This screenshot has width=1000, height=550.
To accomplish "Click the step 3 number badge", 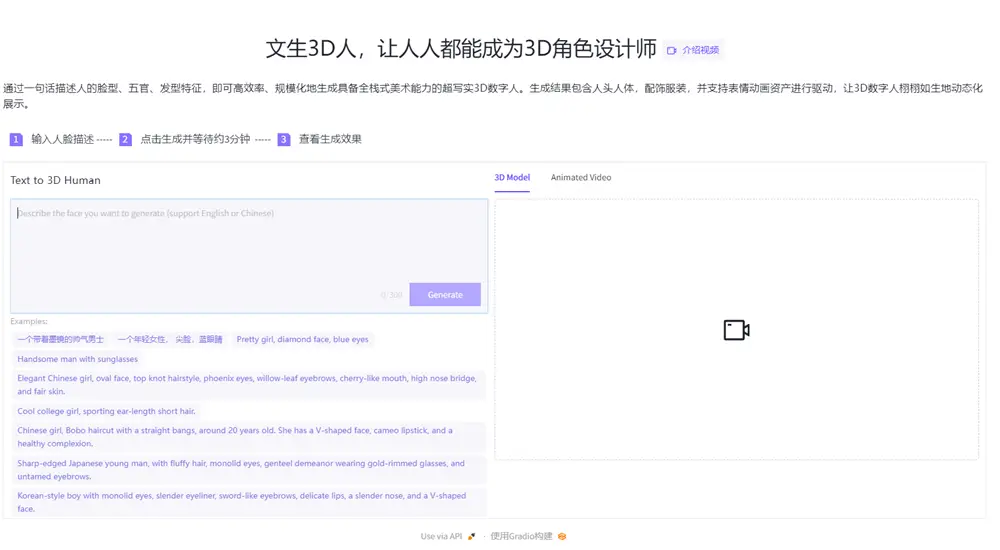I will click(x=284, y=140).
